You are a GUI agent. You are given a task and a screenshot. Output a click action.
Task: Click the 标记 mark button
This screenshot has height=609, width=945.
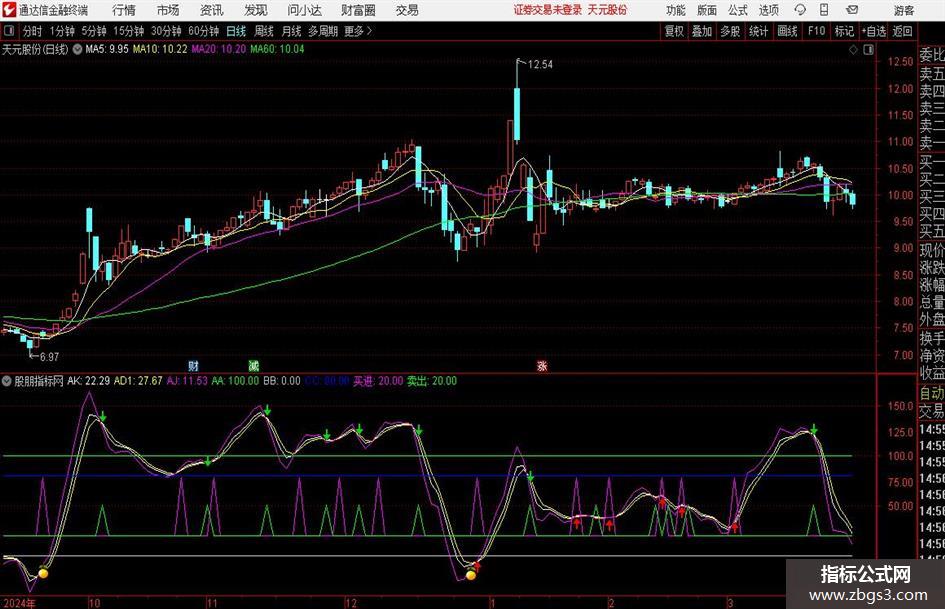844,31
